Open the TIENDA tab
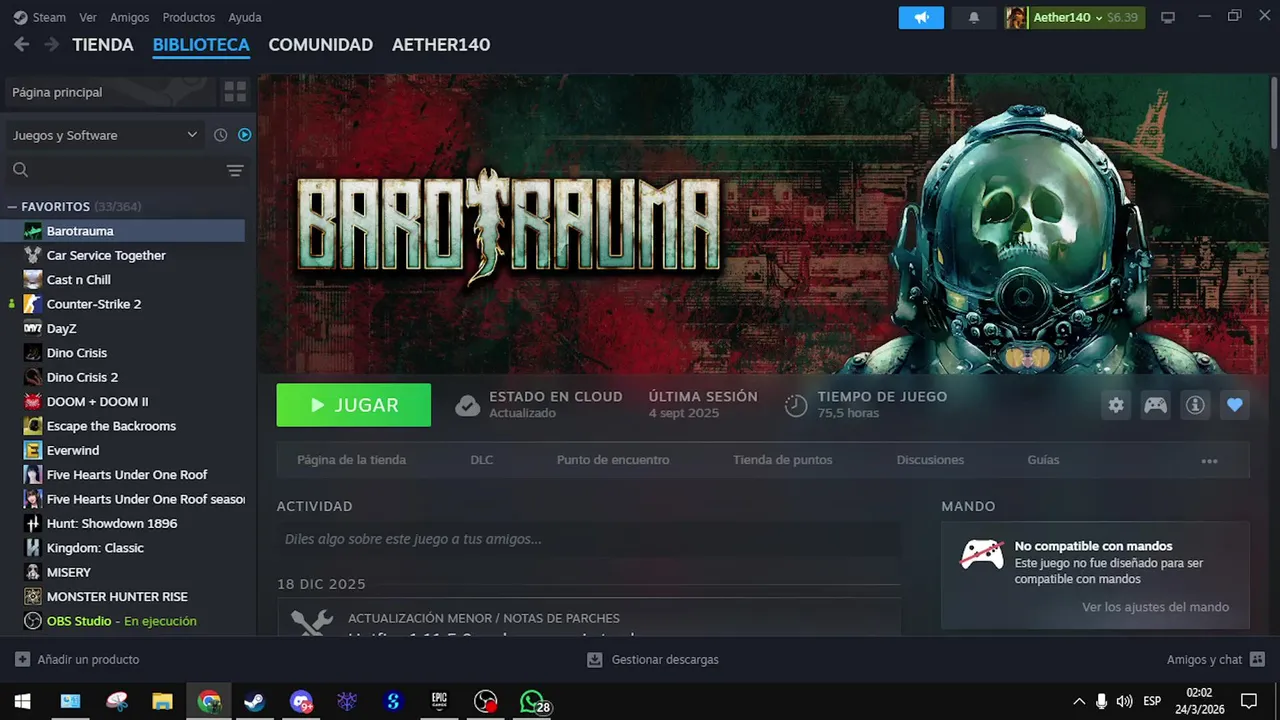 point(103,45)
